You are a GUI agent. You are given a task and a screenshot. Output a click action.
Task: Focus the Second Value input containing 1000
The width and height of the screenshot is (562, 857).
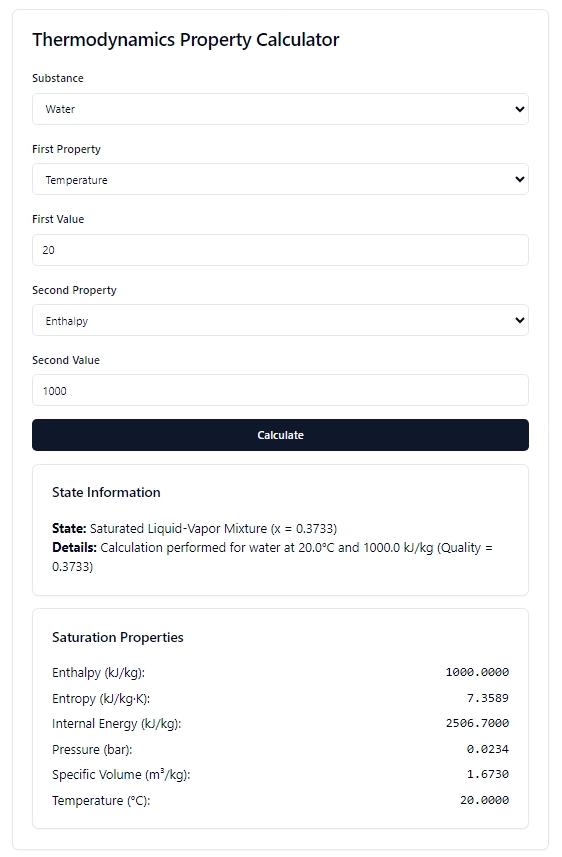click(280, 390)
